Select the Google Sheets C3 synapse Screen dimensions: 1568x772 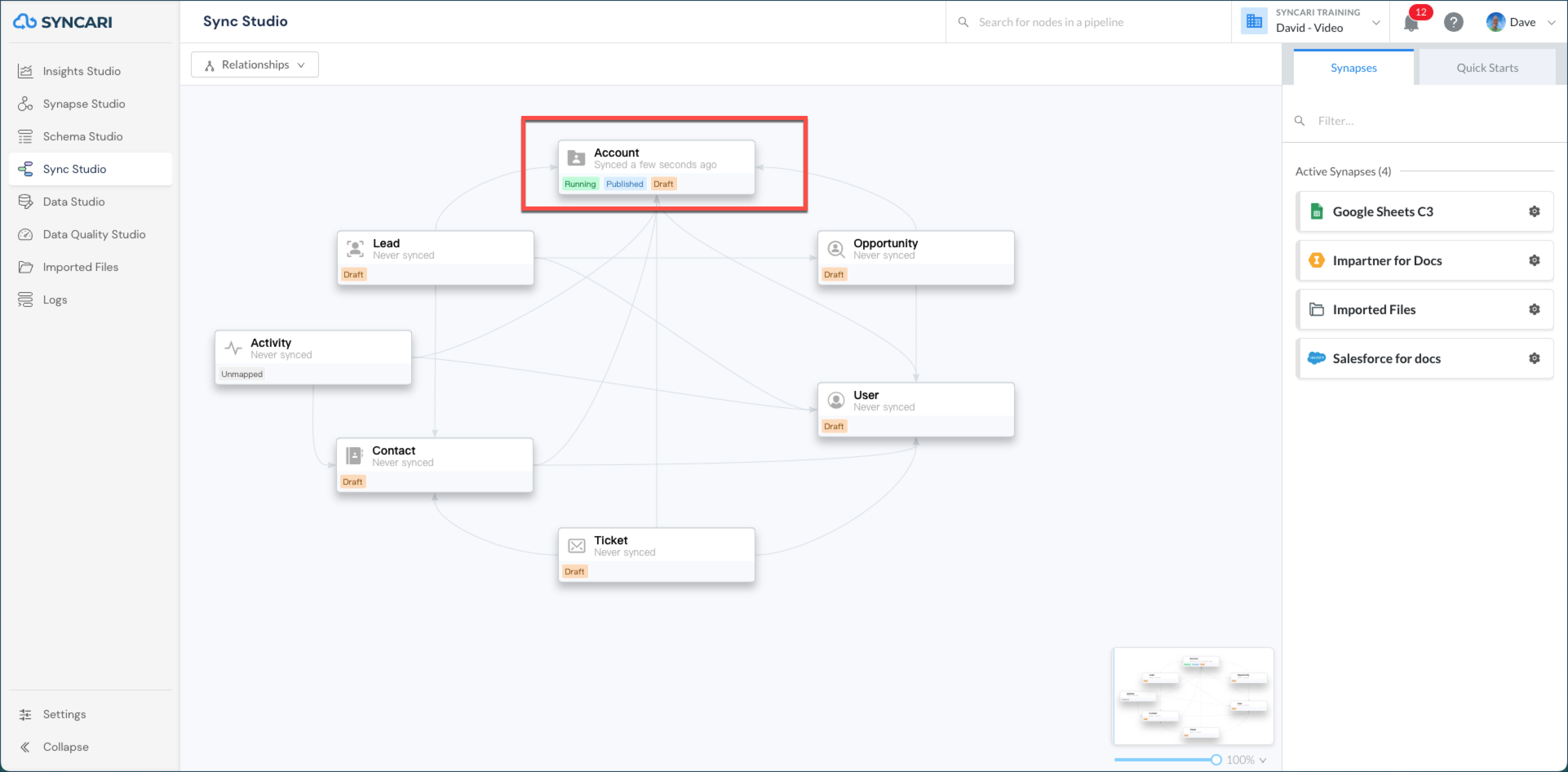pyautogui.click(x=1424, y=211)
